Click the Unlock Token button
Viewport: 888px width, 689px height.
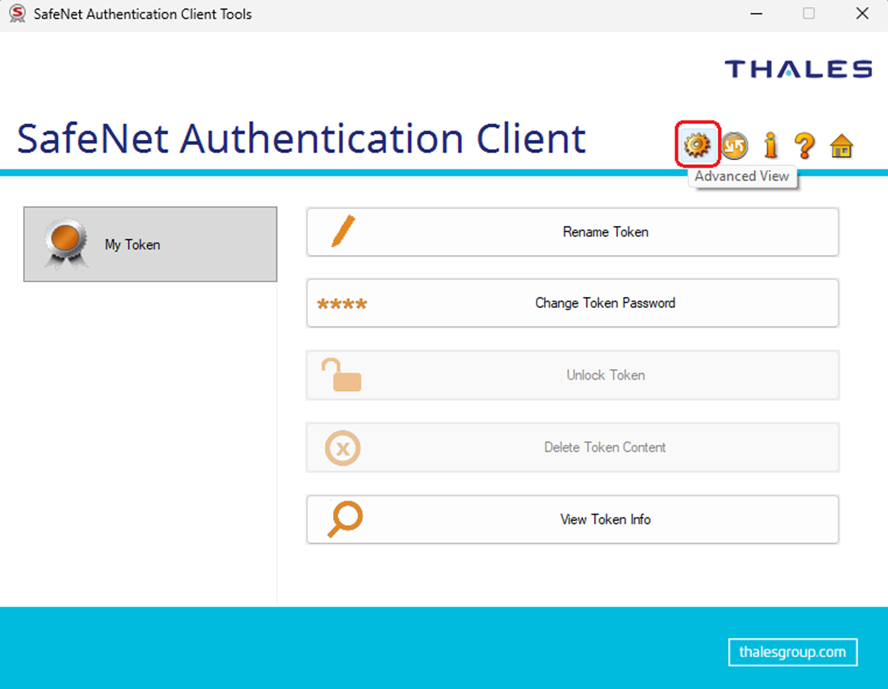pos(573,375)
